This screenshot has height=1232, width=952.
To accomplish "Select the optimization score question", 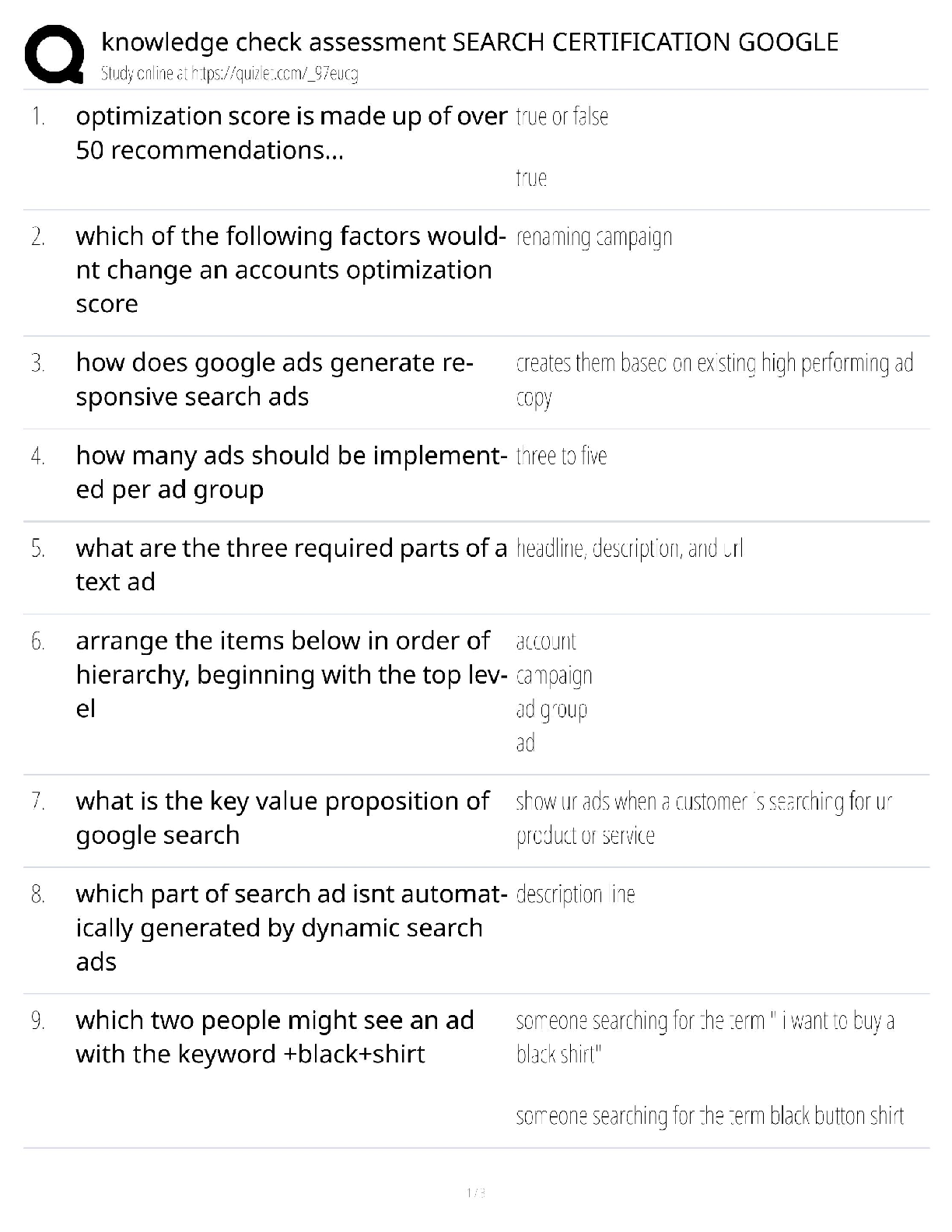I will click(x=291, y=133).
